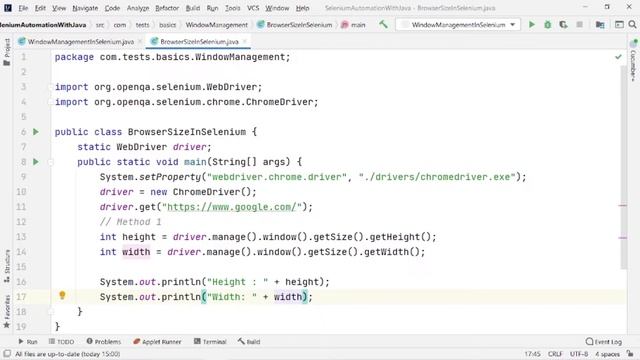Open the Project tool window sidebar button
Image resolution: width=640 pixels, height=360 pixels.
coord(7,52)
